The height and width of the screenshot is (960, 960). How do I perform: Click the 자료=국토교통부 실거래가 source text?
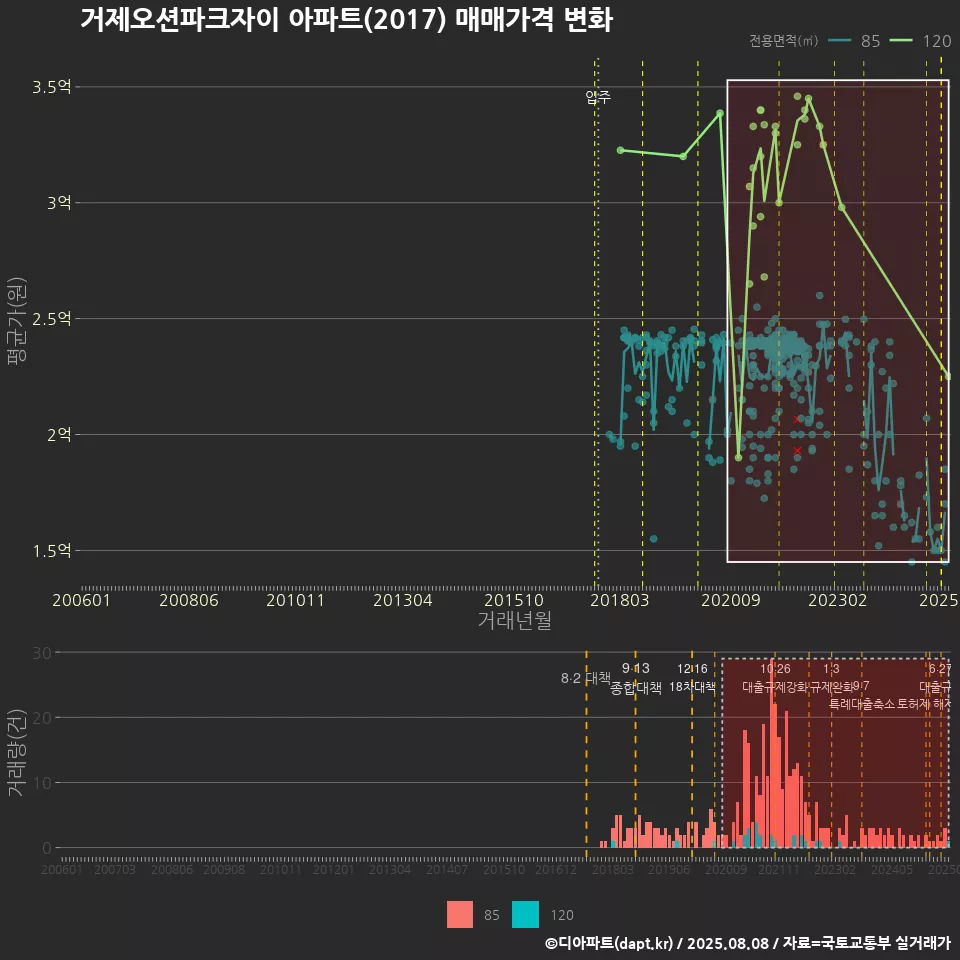click(x=866, y=943)
